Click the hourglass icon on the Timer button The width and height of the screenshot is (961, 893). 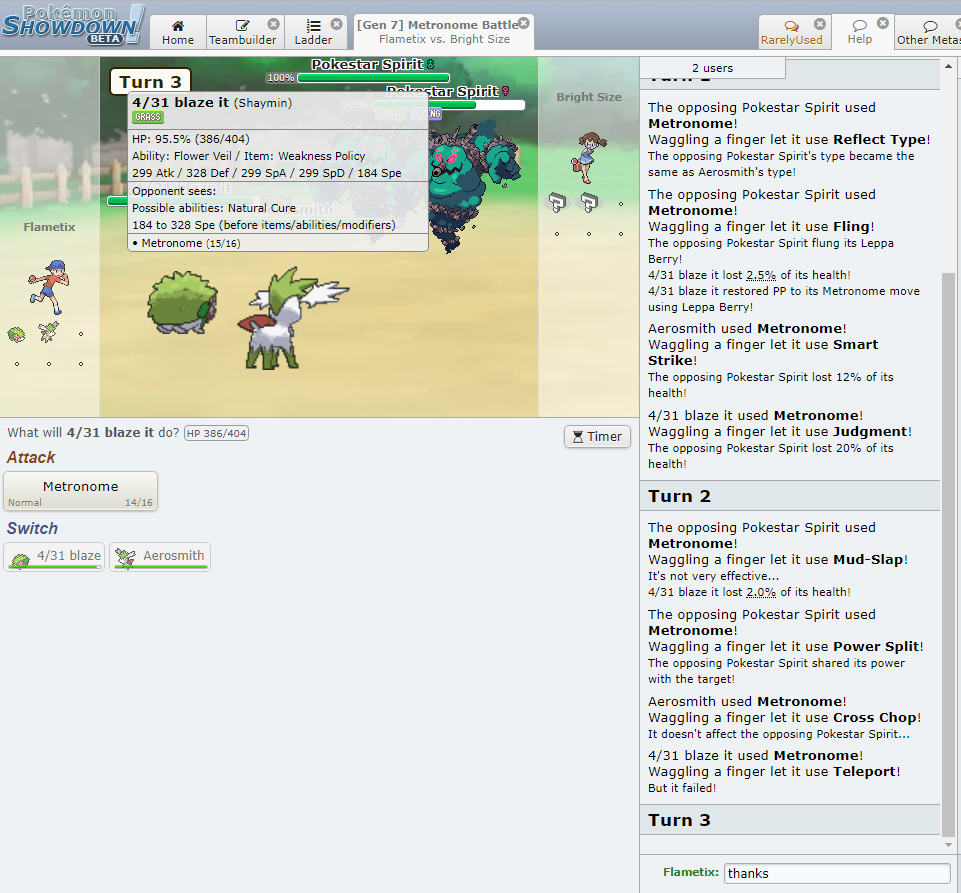click(577, 436)
